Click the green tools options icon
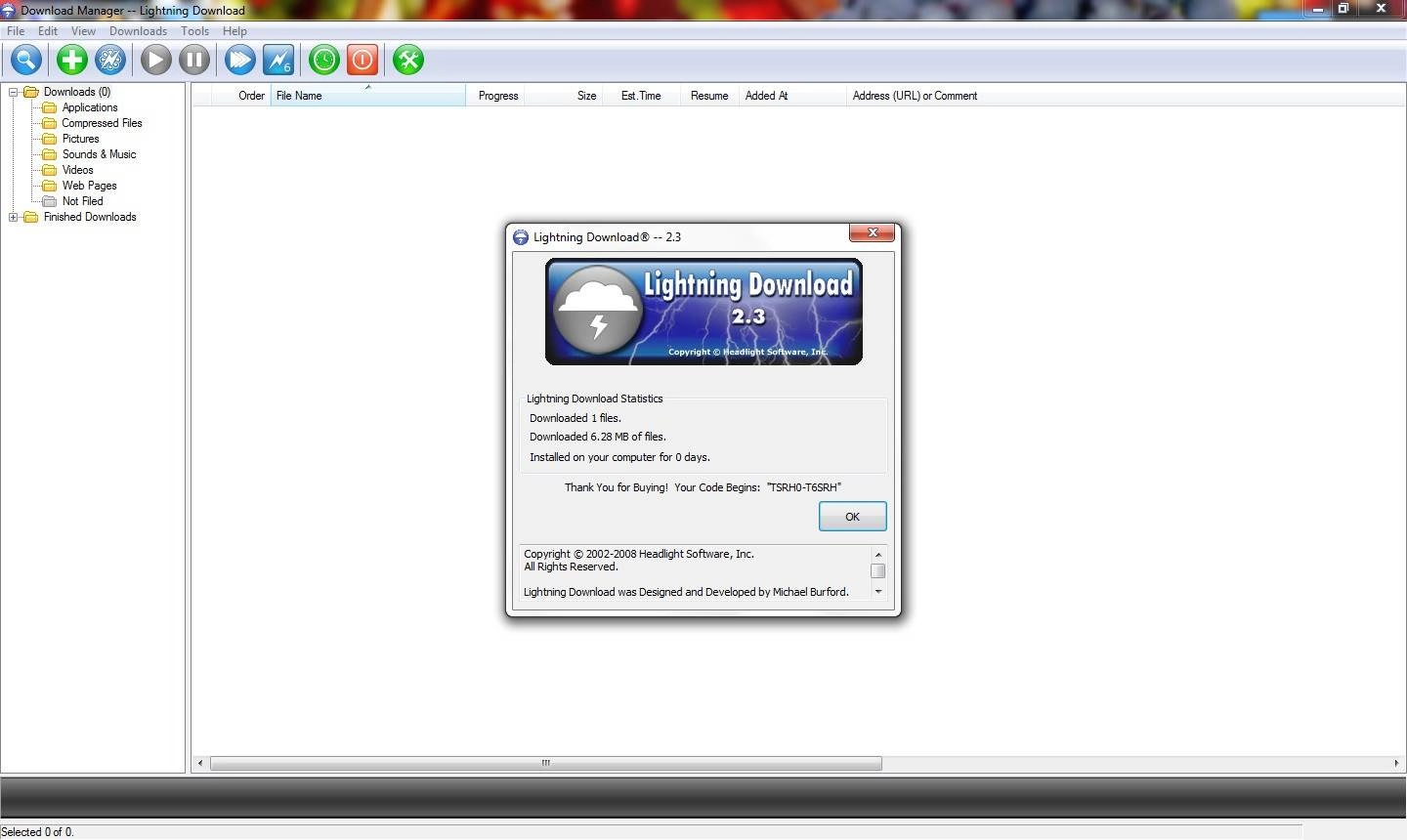Screen dimensions: 1407x840 pos(408,60)
